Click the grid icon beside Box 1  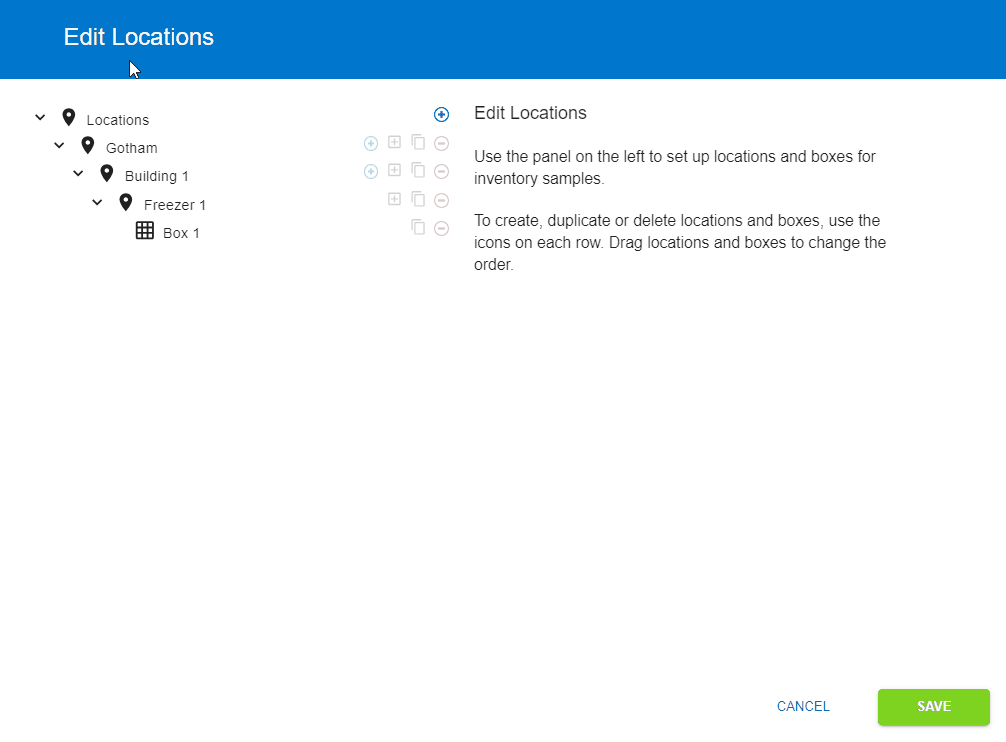tap(145, 231)
